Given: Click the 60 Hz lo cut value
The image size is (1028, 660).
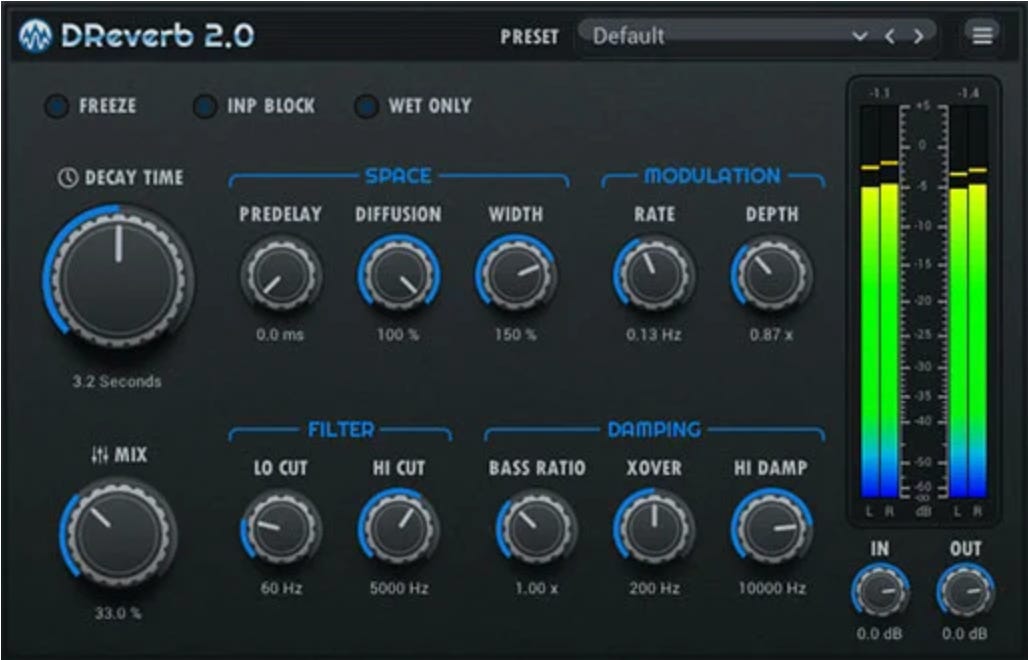Looking at the screenshot, I should click(281, 588).
